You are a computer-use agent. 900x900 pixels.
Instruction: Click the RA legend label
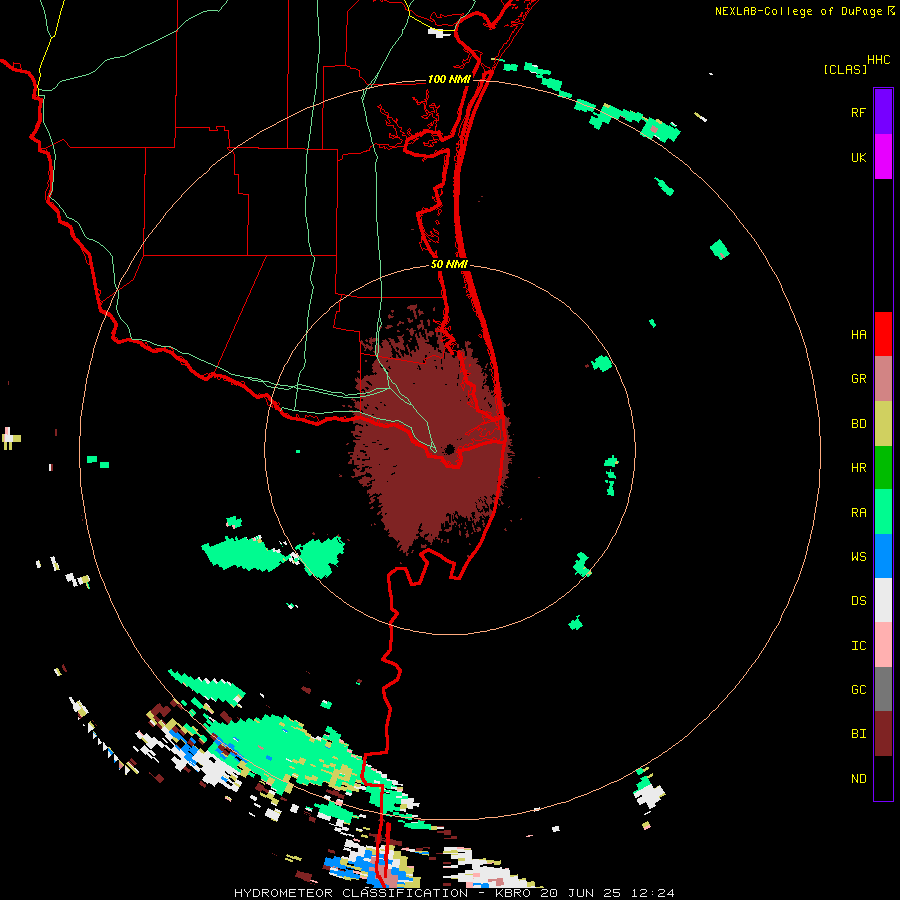pos(858,512)
